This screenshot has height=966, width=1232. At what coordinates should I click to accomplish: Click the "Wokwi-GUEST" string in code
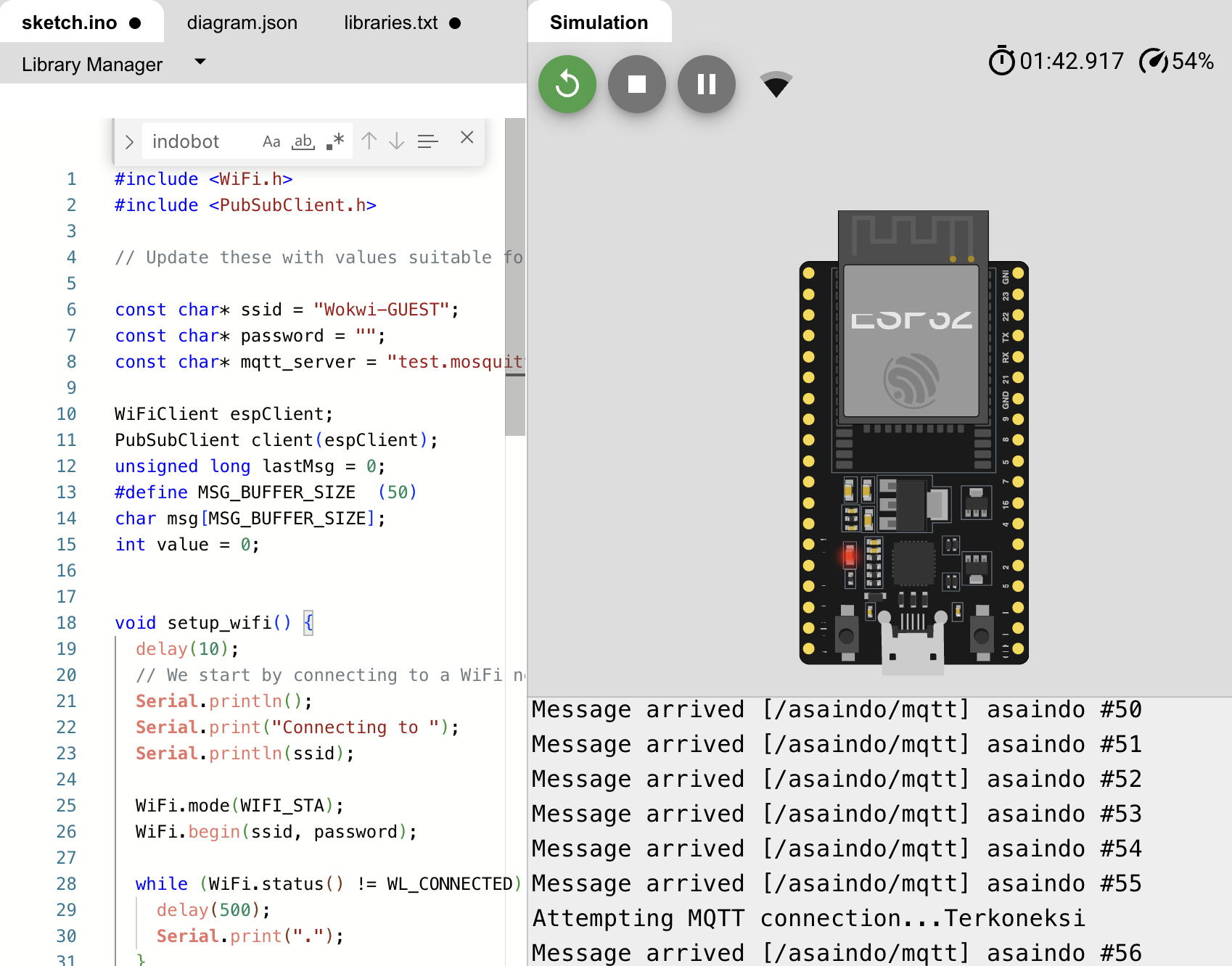[382, 310]
